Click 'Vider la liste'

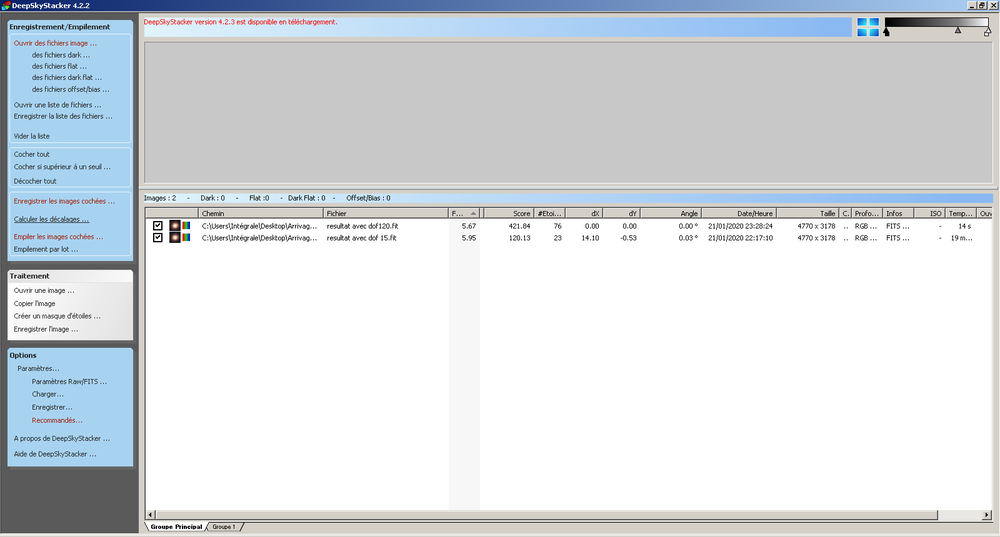click(x=31, y=136)
